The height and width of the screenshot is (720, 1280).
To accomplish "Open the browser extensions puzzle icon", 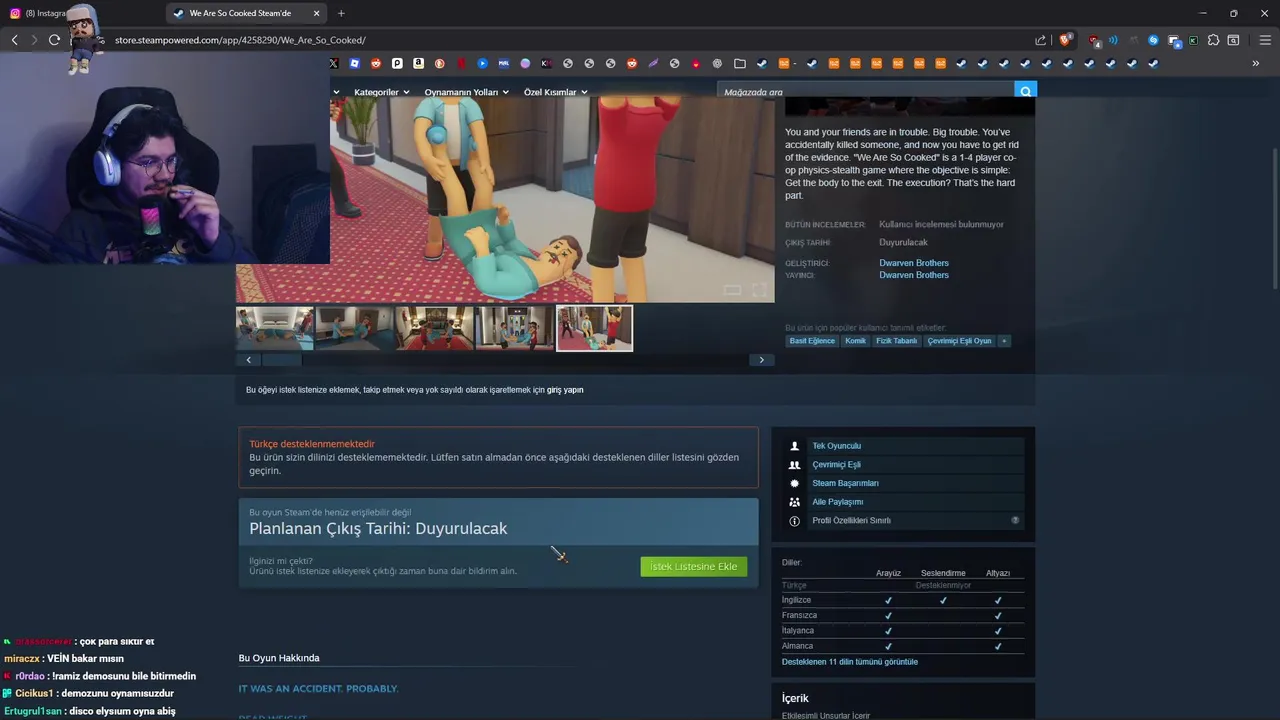I will point(1213,40).
